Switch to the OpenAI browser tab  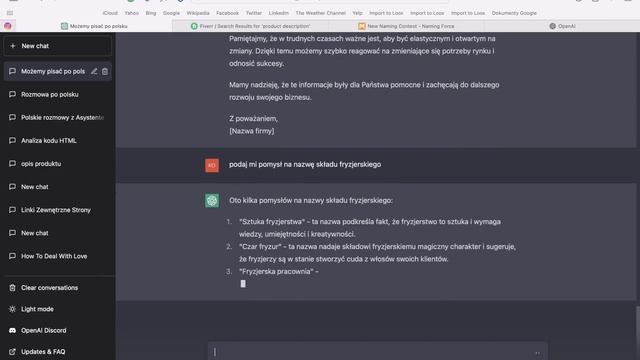click(x=562, y=26)
